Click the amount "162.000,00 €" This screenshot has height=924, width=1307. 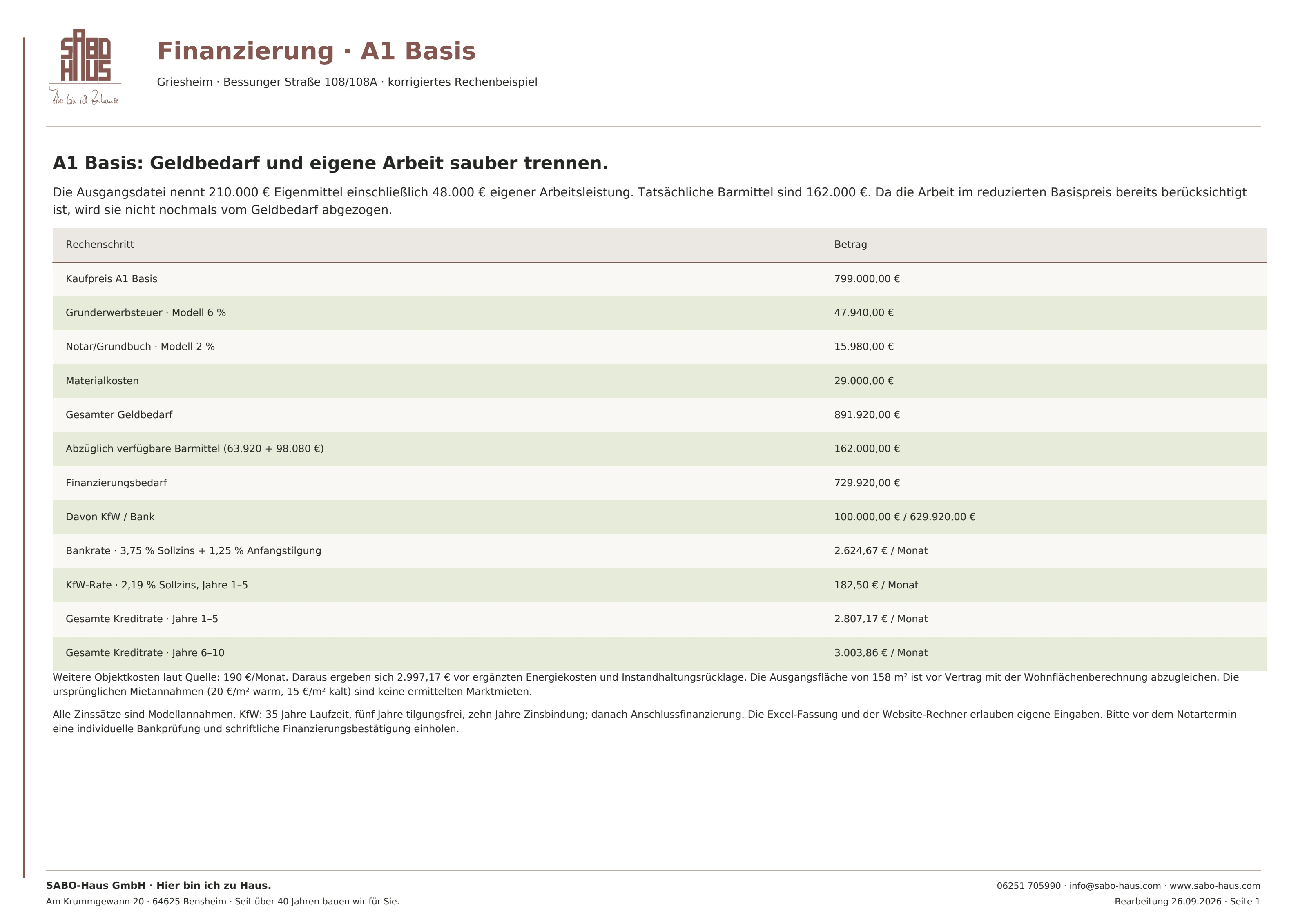point(867,449)
